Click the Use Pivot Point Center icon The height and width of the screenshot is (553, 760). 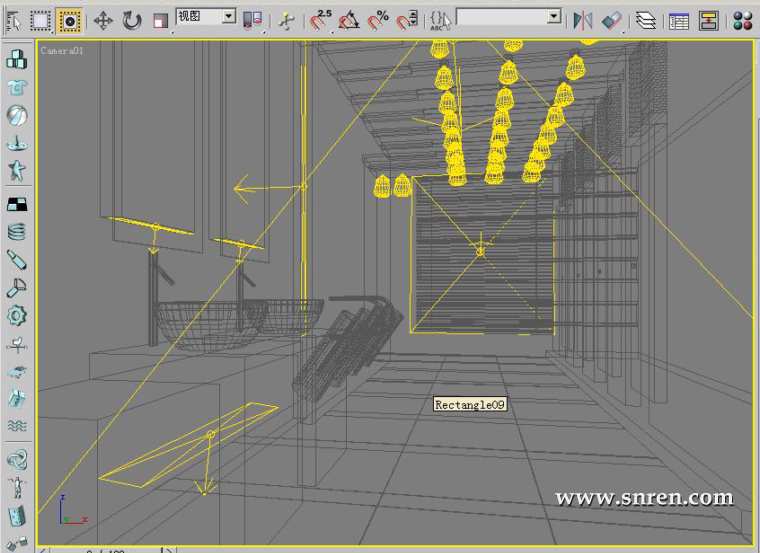click(x=252, y=21)
